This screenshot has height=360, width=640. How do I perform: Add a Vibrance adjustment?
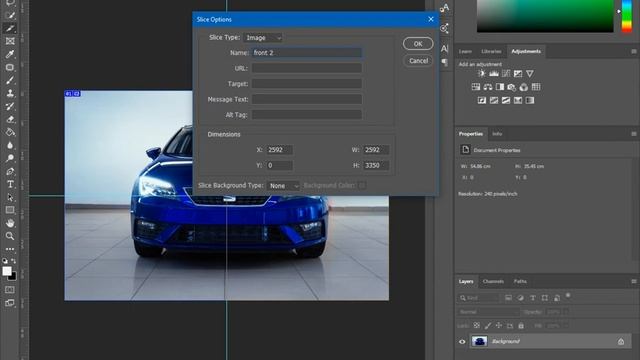click(x=529, y=73)
